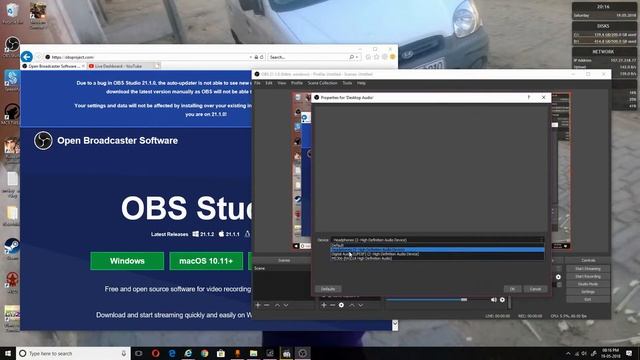Click the green macOS 10.11+ download button

pyautogui.click(x=206, y=261)
